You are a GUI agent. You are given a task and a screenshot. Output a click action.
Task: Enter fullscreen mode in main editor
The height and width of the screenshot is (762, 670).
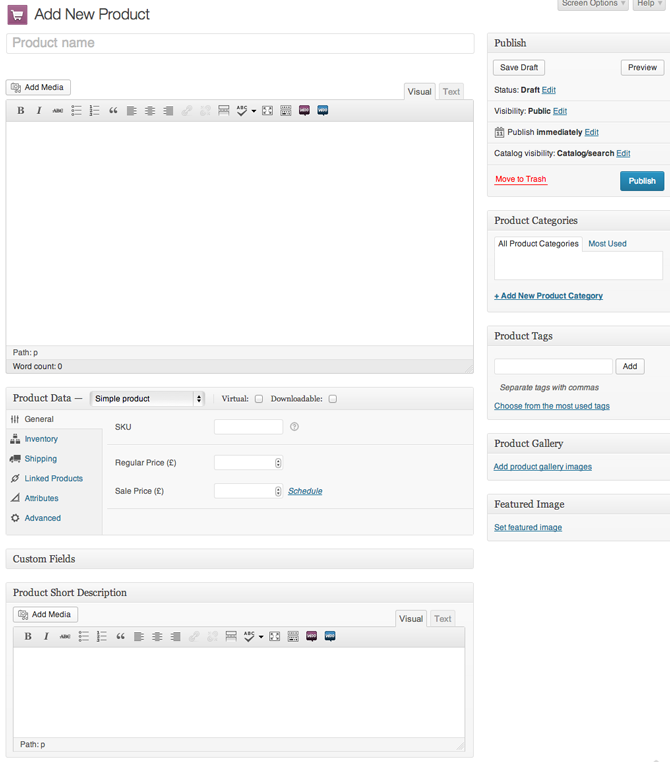click(x=267, y=111)
